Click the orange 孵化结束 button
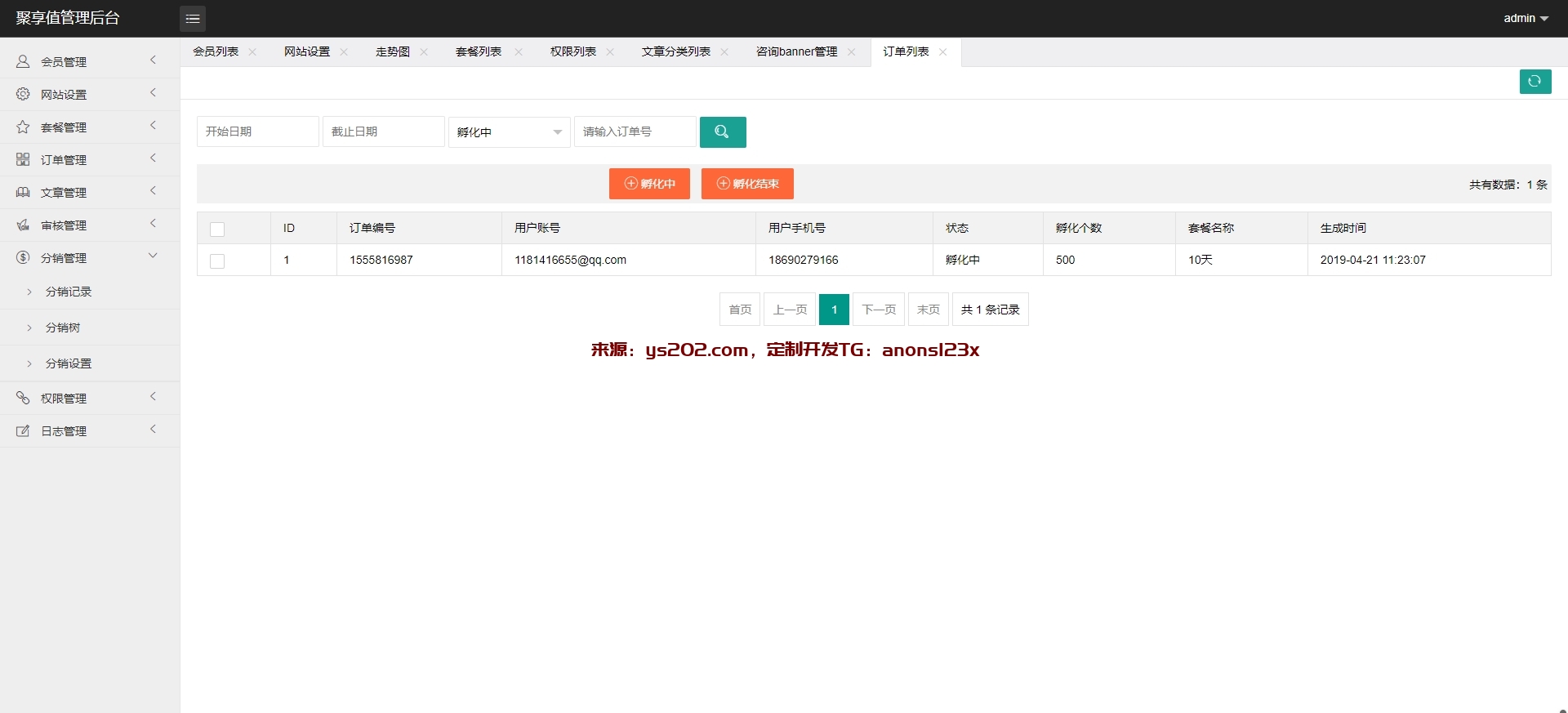The image size is (1568, 713). 747,184
